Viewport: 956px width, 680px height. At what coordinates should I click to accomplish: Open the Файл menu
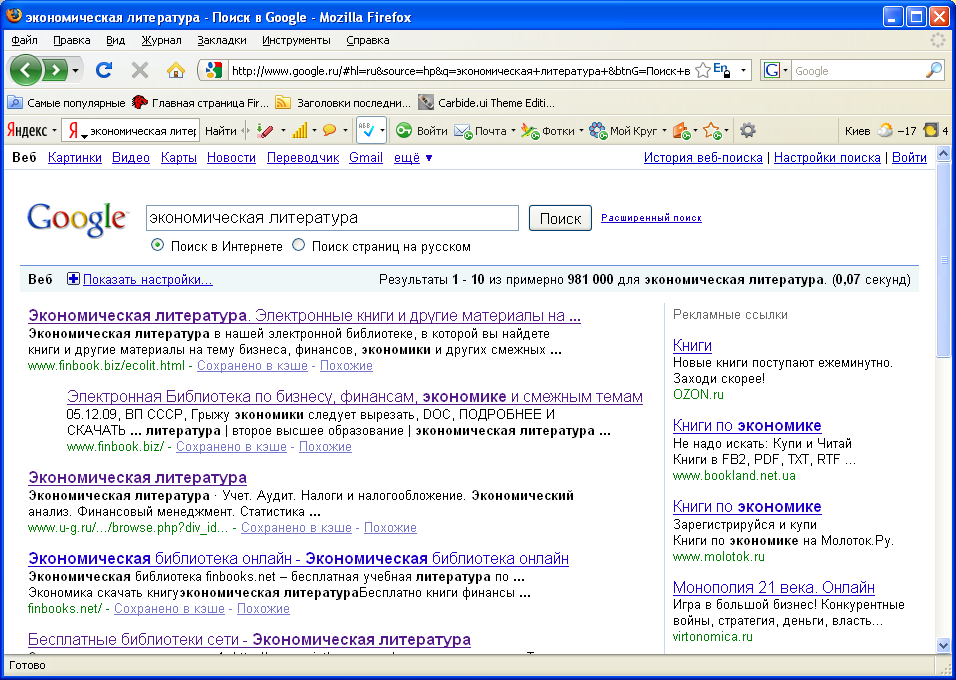coord(24,40)
